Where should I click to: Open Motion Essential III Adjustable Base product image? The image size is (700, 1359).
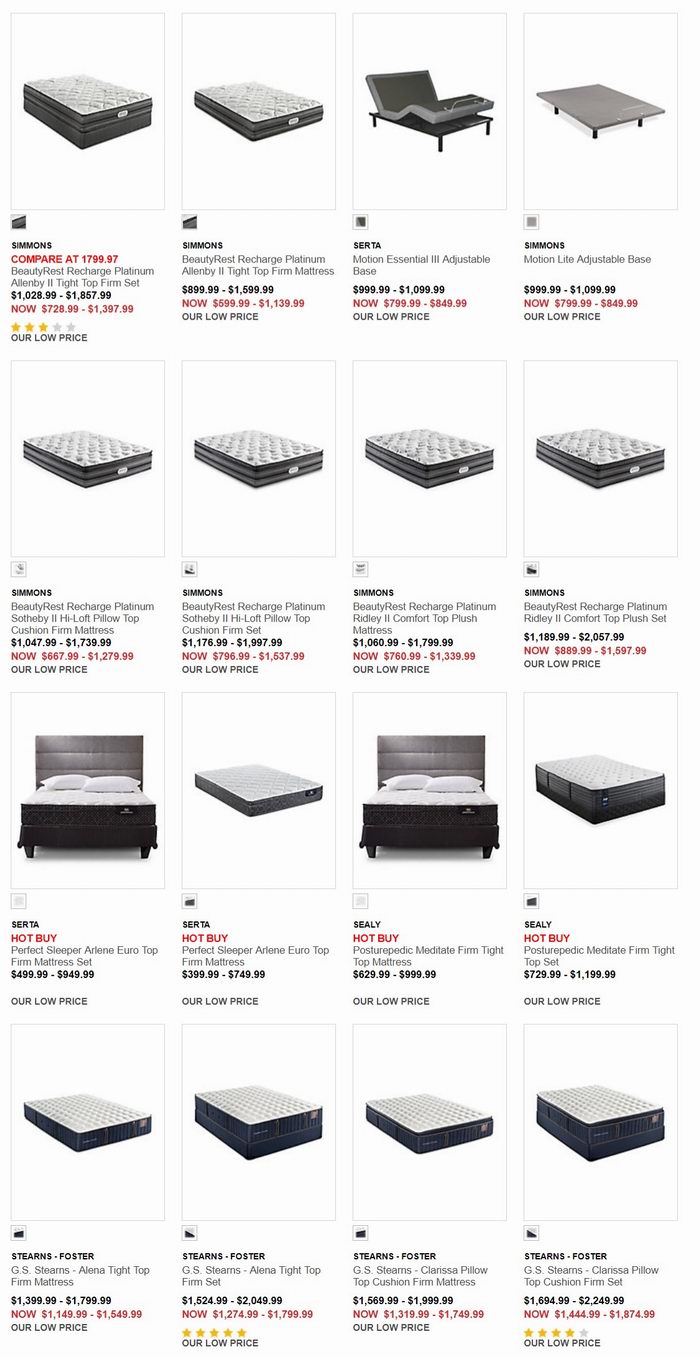430,111
